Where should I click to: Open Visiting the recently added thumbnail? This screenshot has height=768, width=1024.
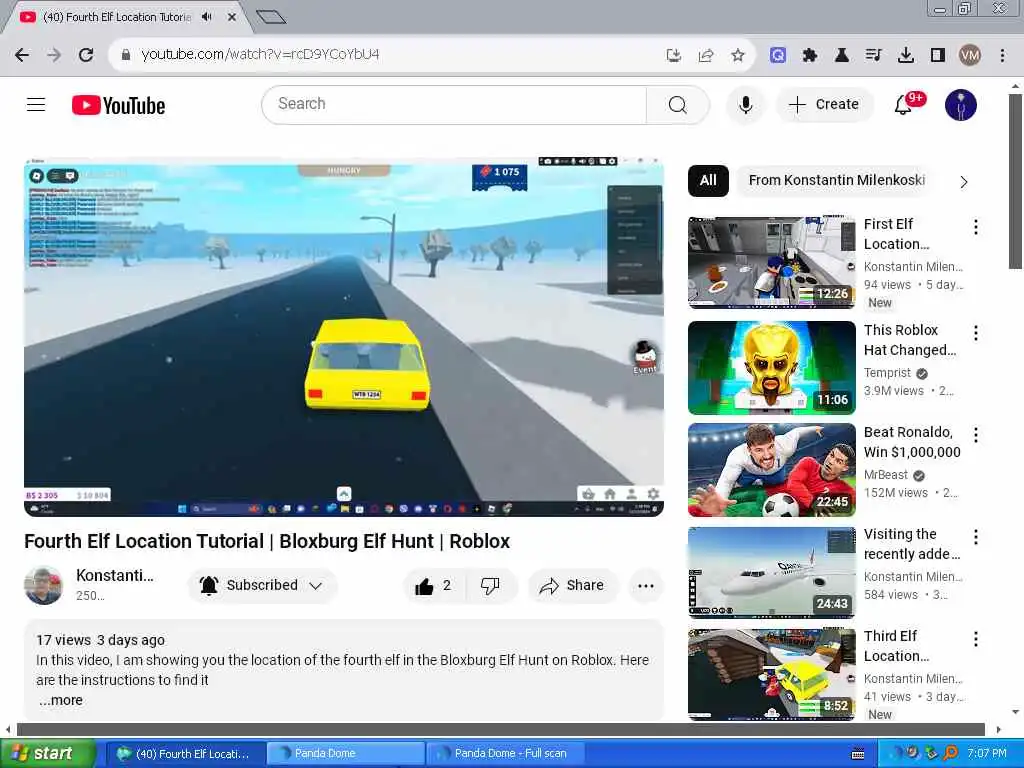(x=771, y=572)
